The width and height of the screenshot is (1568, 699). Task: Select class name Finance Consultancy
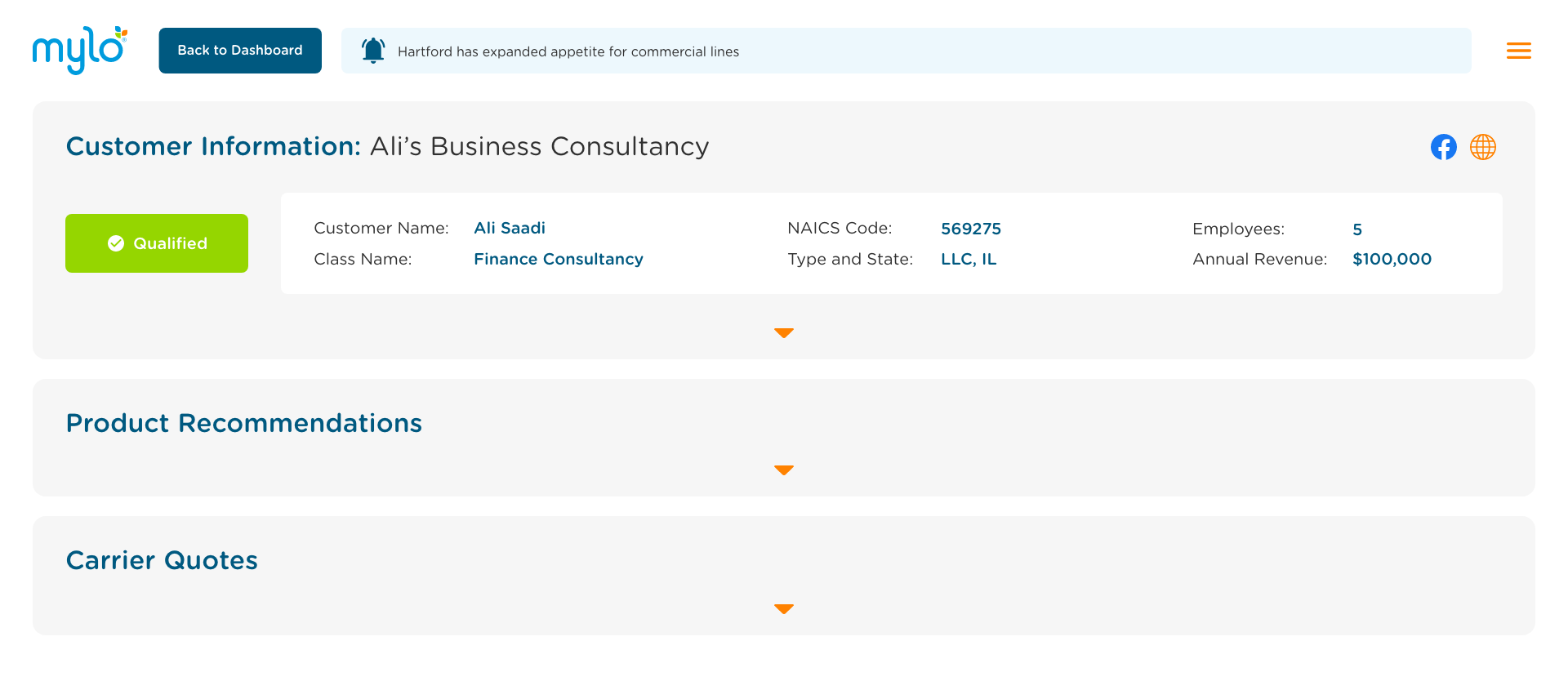(x=559, y=259)
